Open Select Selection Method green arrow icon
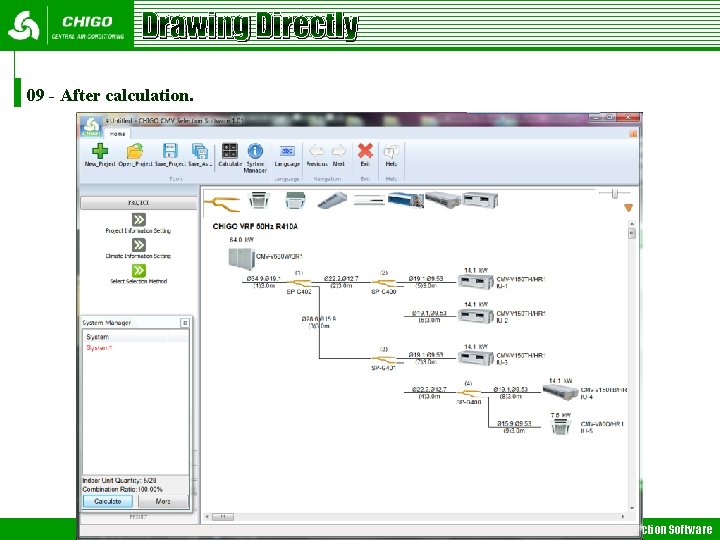This screenshot has height=540, width=720. pyautogui.click(x=139, y=270)
